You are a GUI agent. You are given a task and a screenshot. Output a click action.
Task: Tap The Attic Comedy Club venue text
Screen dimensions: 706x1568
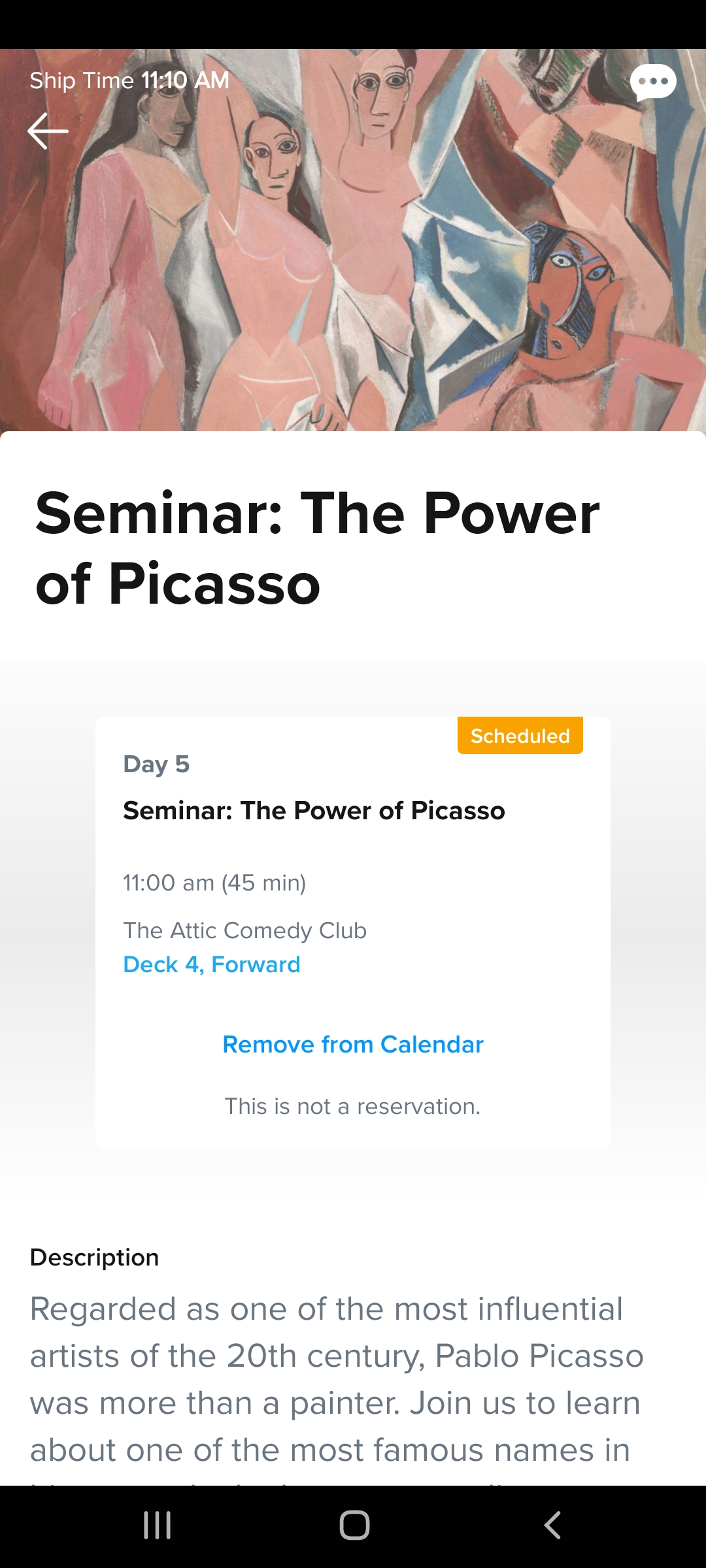coord(245,930)
